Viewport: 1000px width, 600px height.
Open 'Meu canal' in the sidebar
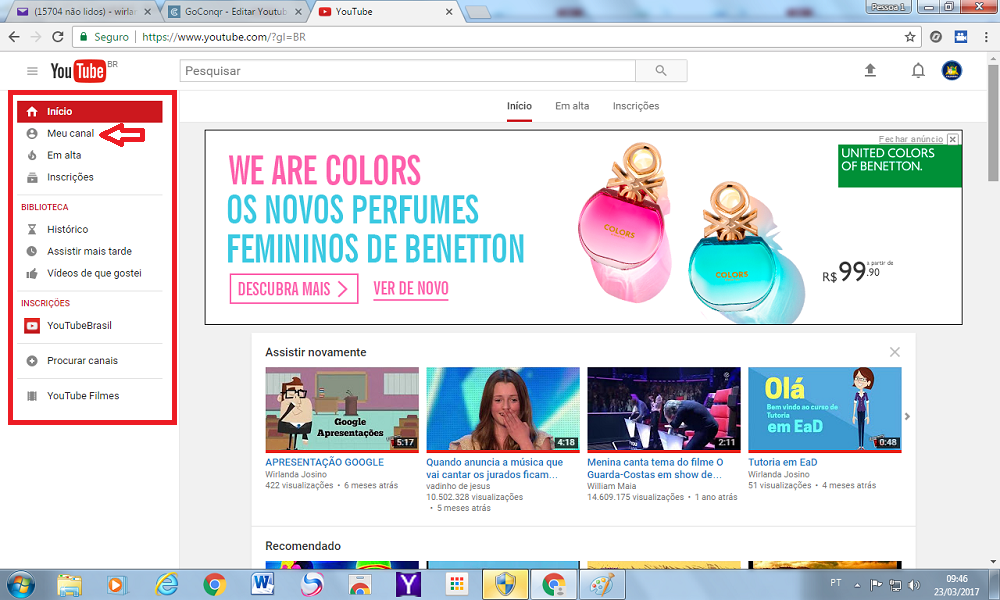70,133
